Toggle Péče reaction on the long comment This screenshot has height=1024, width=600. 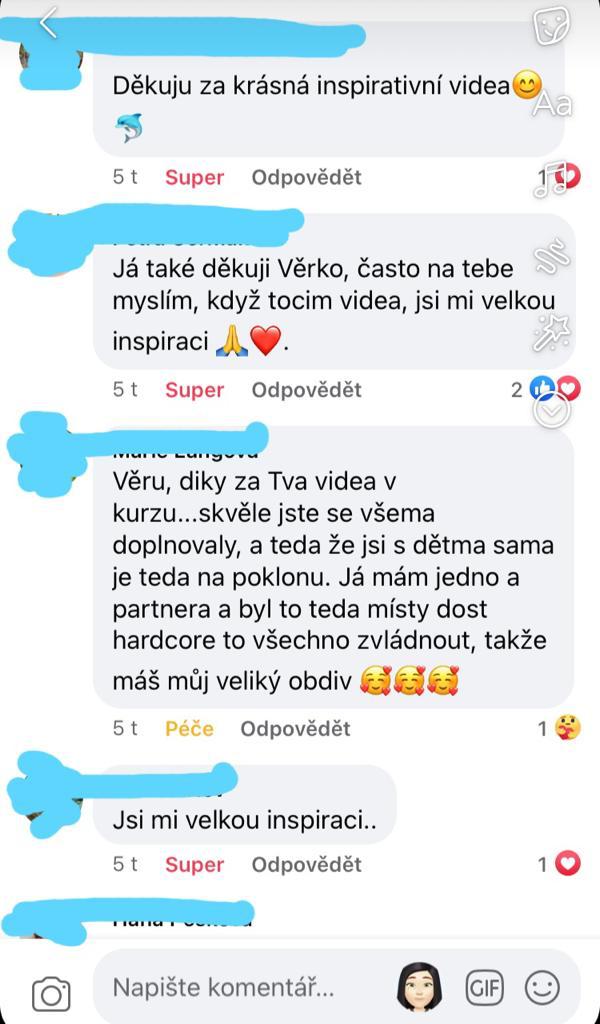pyautogui.click(x=189, y=728)
